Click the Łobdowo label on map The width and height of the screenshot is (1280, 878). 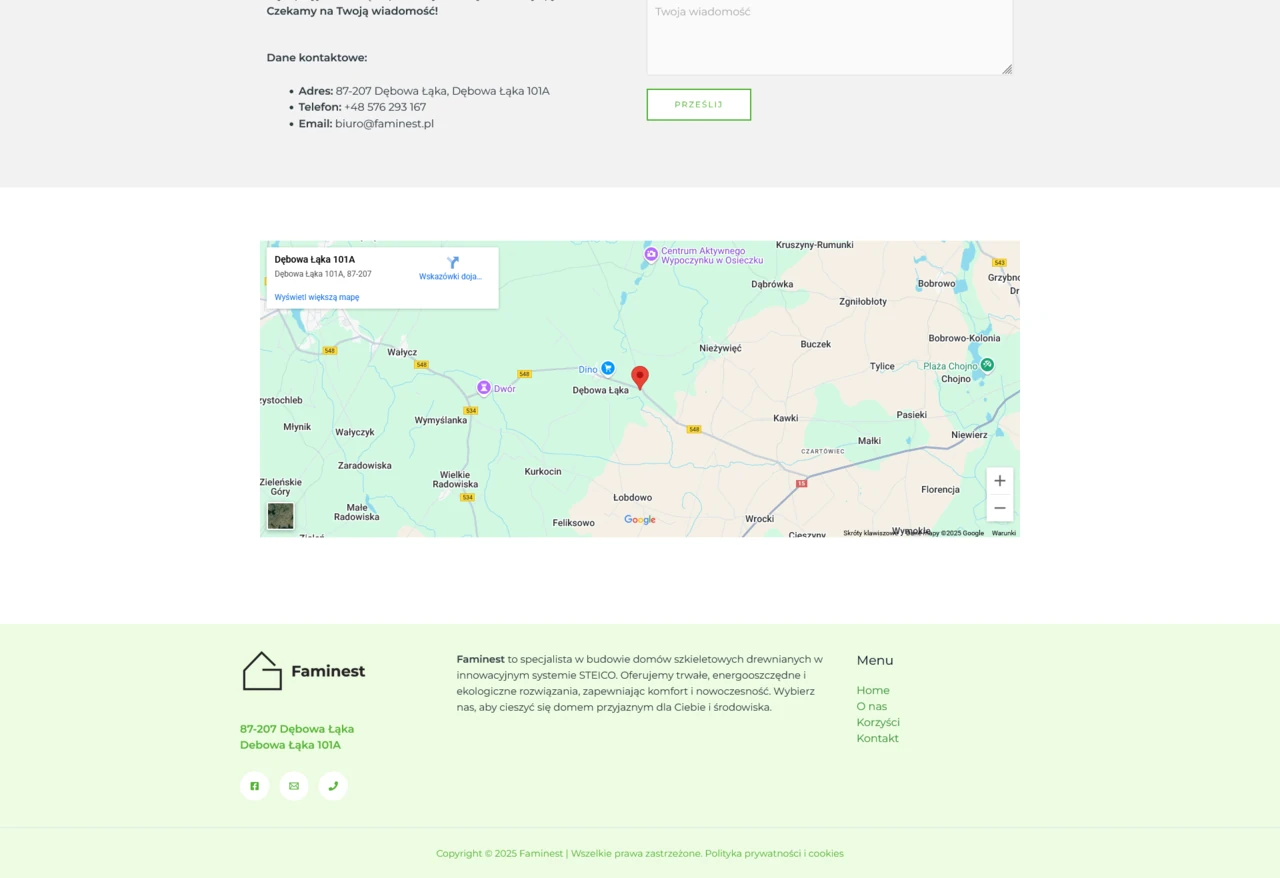coord(632,497)
